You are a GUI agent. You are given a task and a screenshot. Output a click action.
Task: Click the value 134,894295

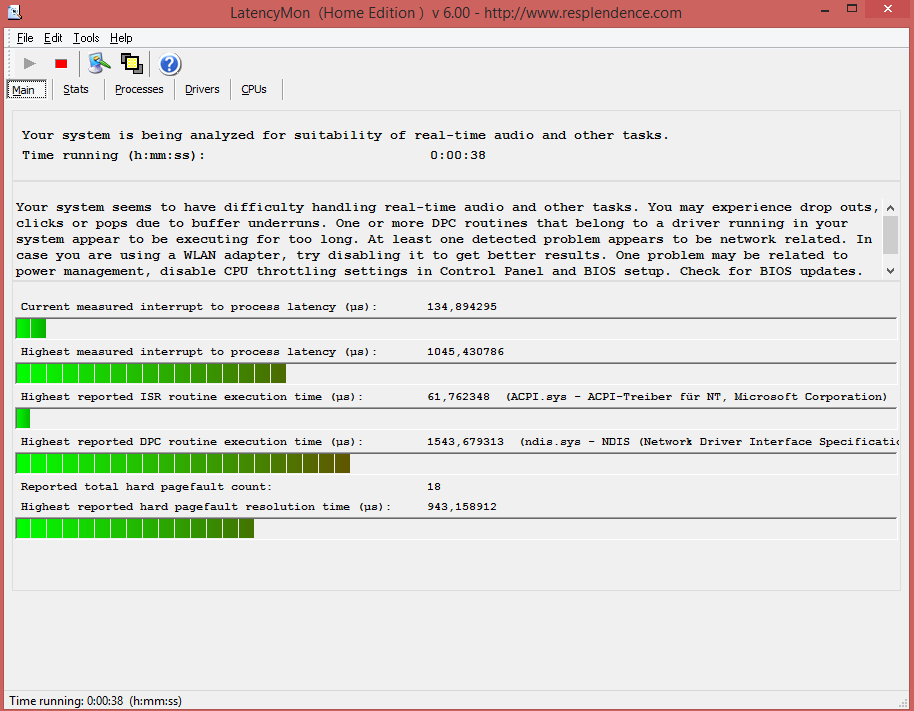(x=462, y=307)
